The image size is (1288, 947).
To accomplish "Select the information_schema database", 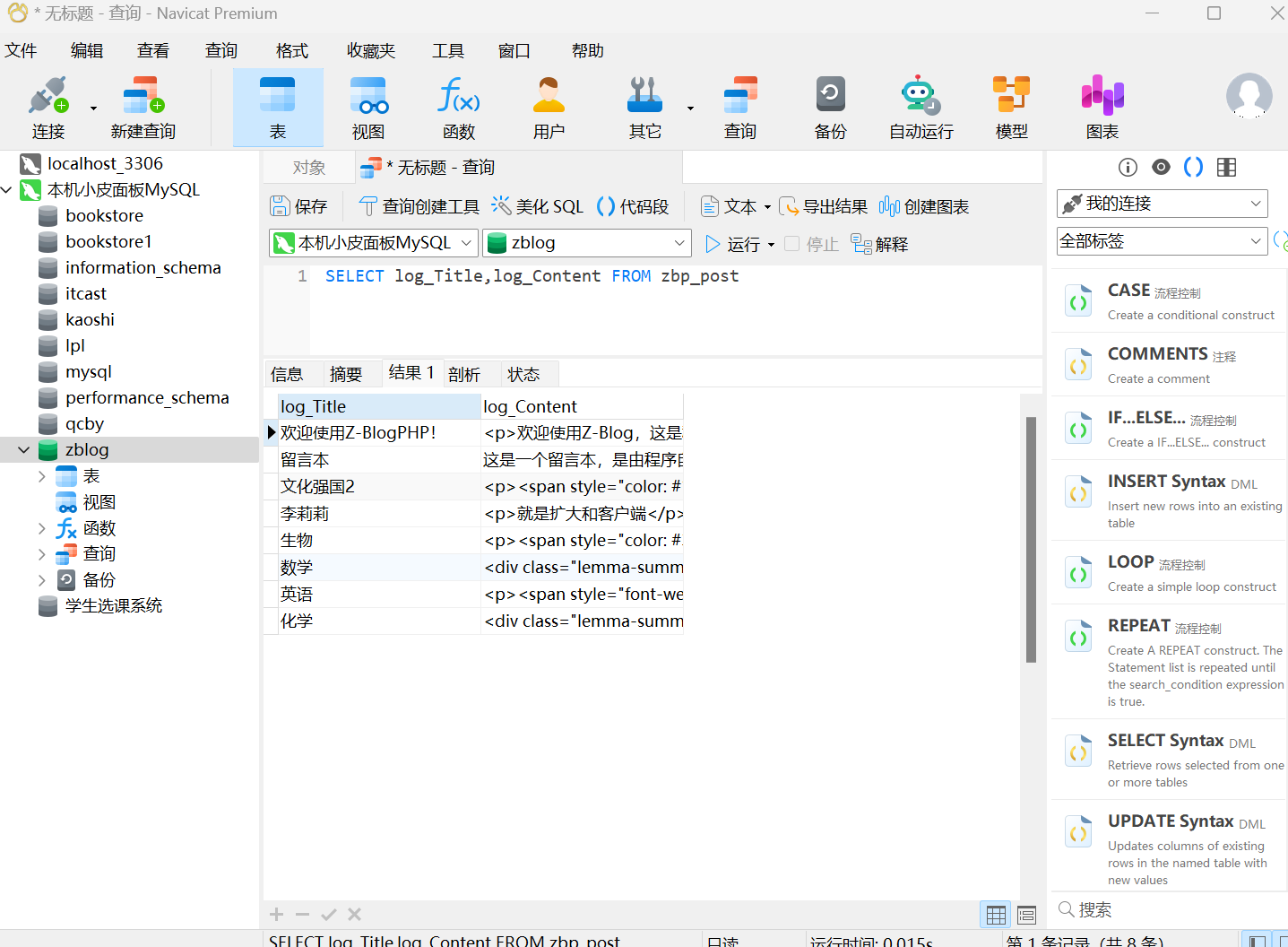I will click(143, 268).
